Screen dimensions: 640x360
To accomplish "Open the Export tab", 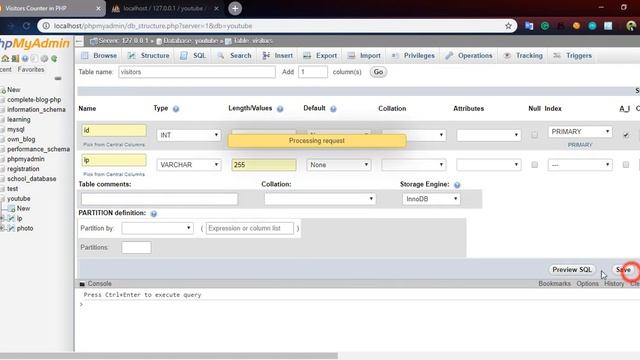I will pyautogui.click(x=320, y=56).
